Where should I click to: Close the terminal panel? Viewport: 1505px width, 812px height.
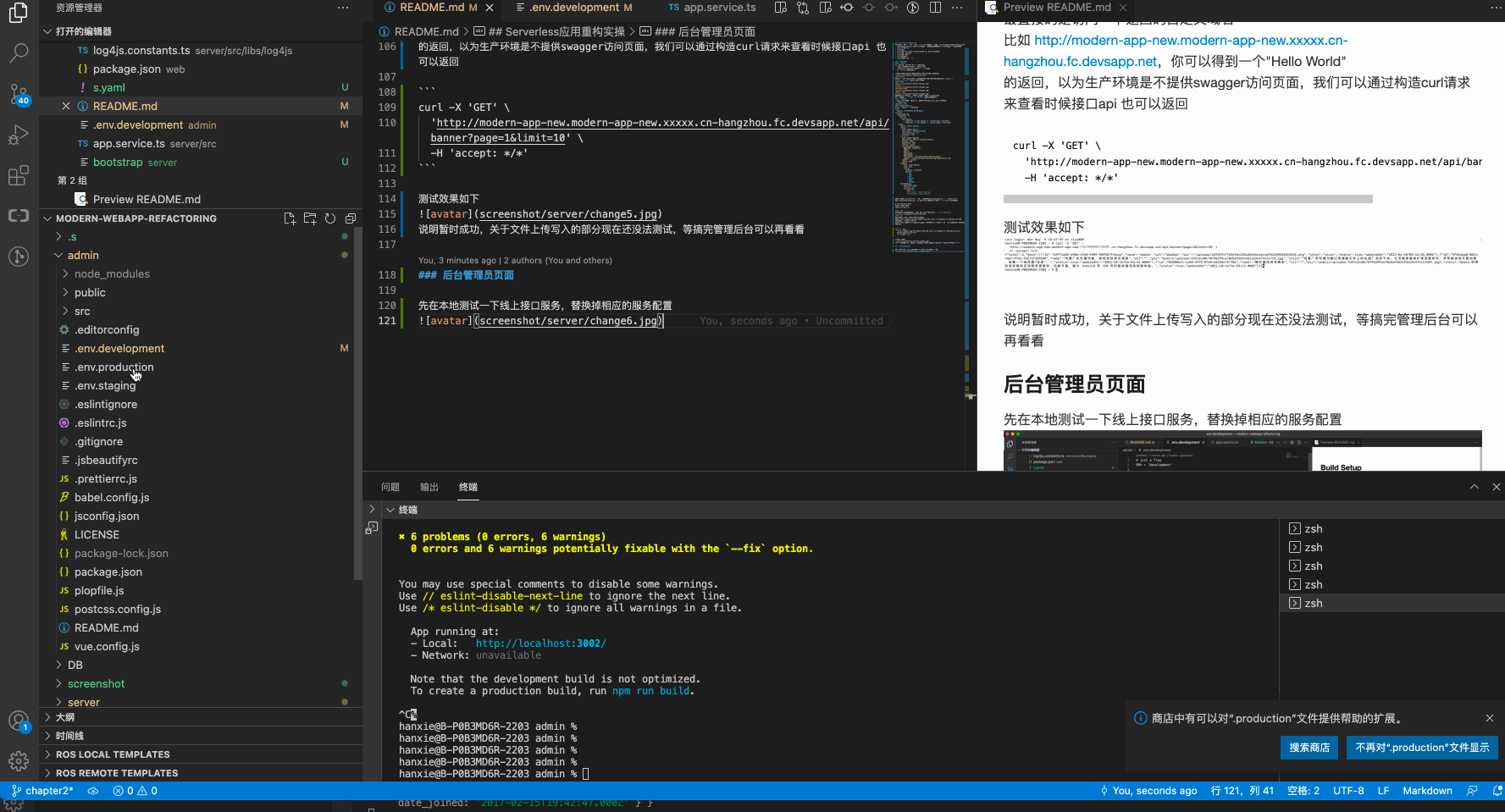coord(1496,487)
